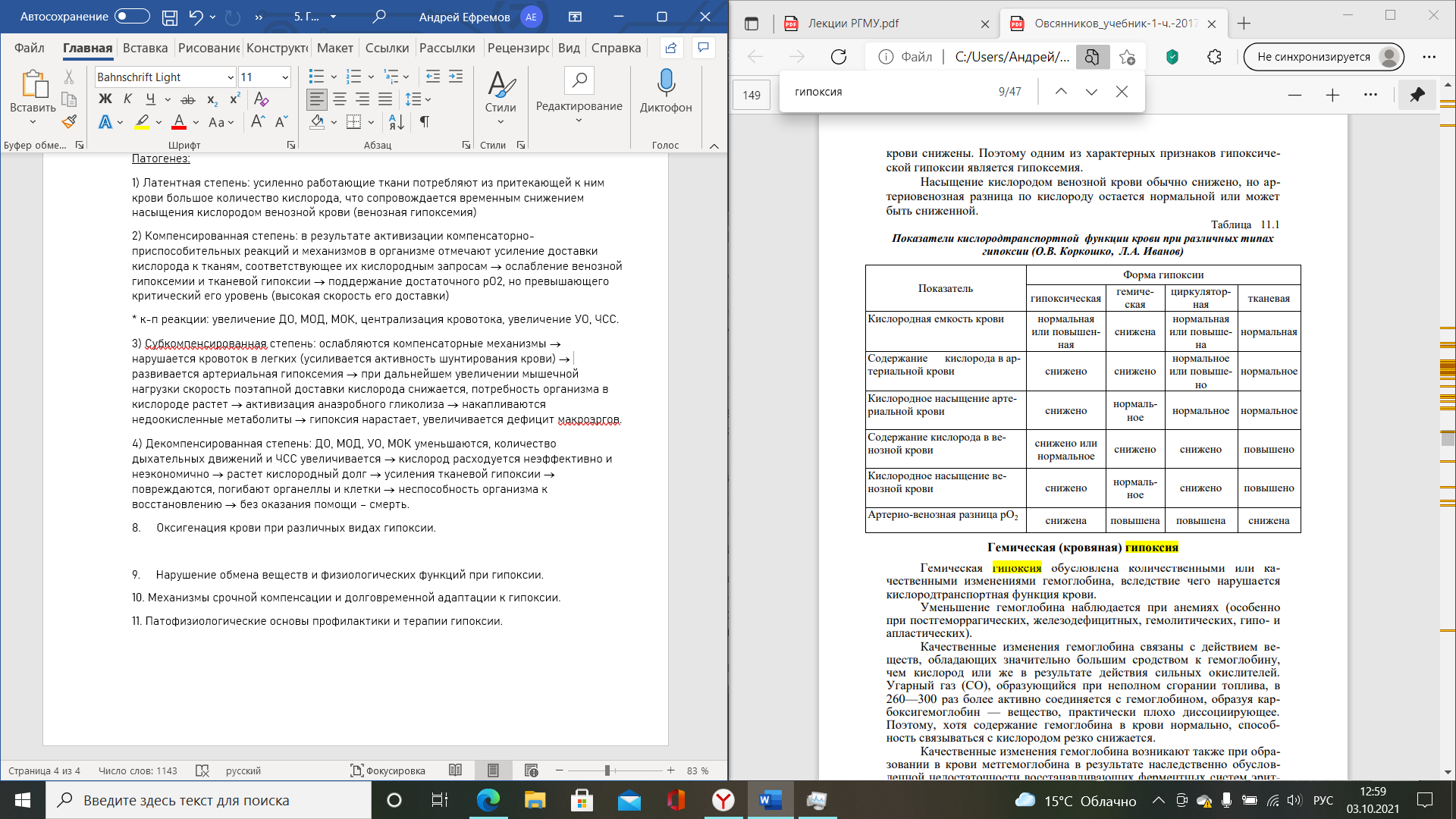Go to previous search result in PDF find bar
Image resolution: width=1456 pixels, height=819 pixels.
1061,92
